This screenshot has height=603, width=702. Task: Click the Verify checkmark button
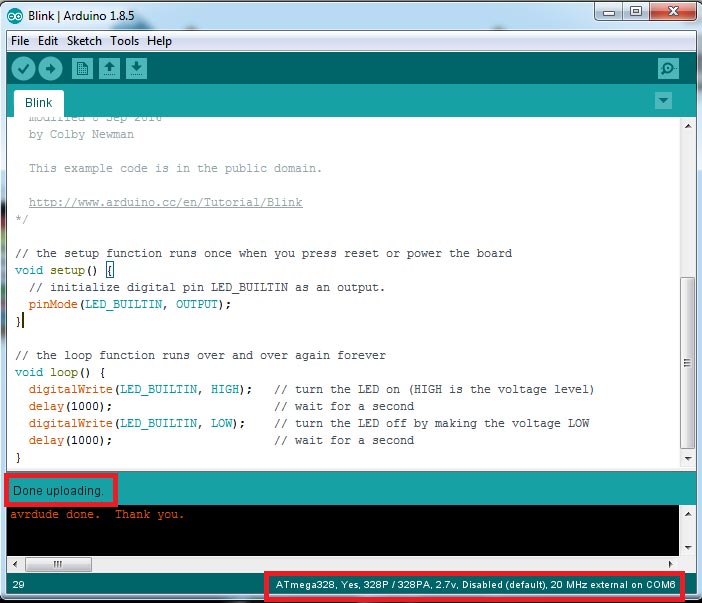[x=23, y=69]
